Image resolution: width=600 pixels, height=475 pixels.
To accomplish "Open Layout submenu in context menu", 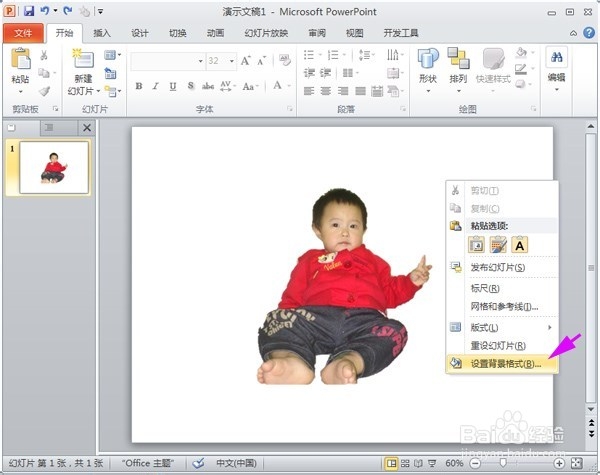I will (502, 328).
